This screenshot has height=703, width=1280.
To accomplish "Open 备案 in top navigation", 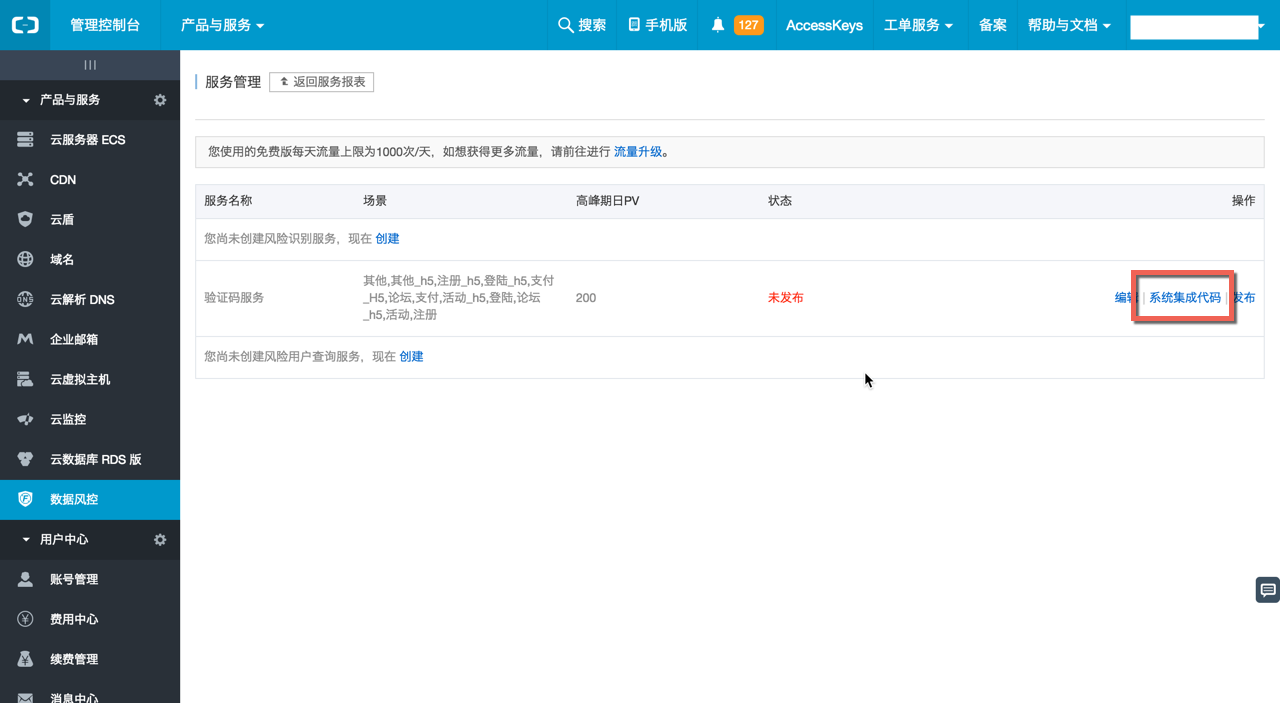I will tap(993, 25).
